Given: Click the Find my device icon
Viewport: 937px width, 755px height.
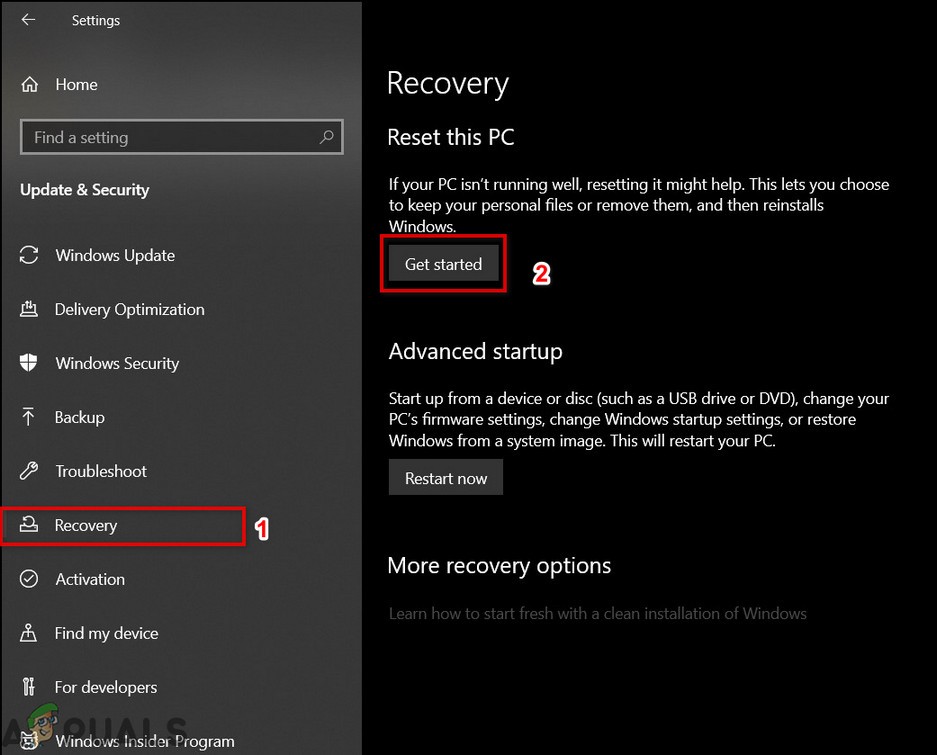Looking at the screenshot, I should pyautogui.click(x=29, y=633).
